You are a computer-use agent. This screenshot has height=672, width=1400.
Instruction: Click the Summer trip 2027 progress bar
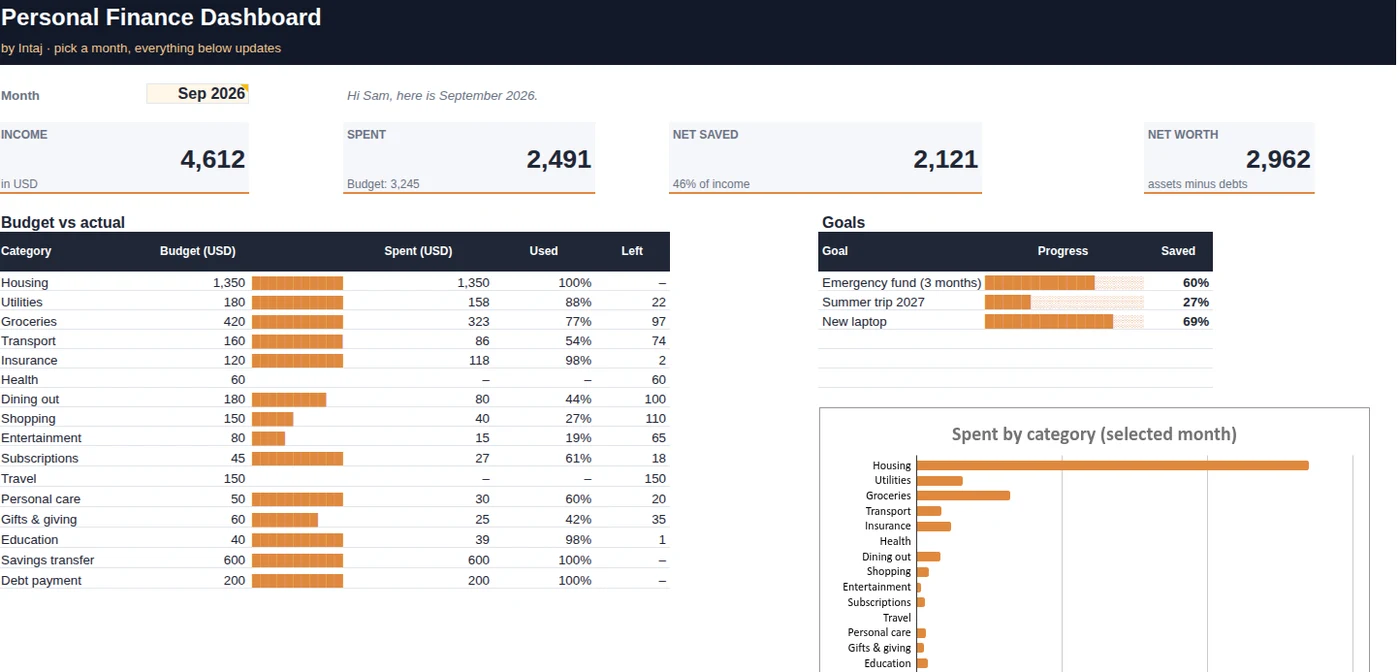pyautogui.click(x=1064, y=302)
